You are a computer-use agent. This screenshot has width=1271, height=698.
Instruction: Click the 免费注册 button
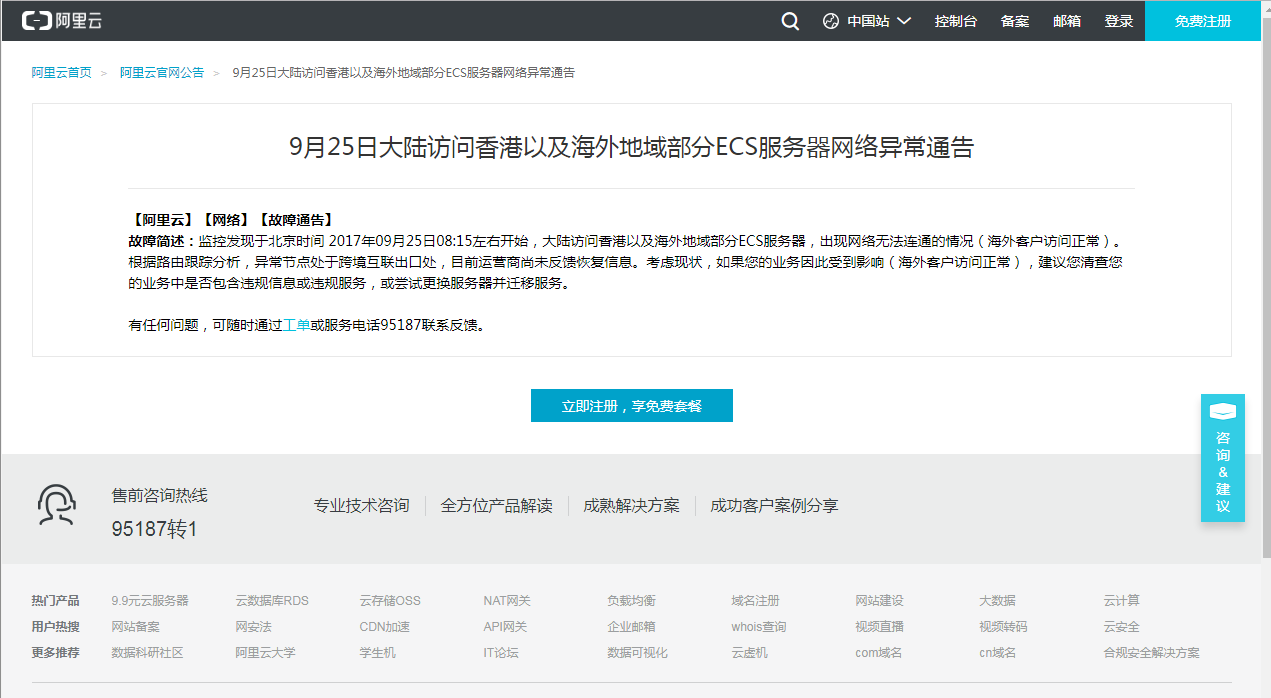[1203, 21]
